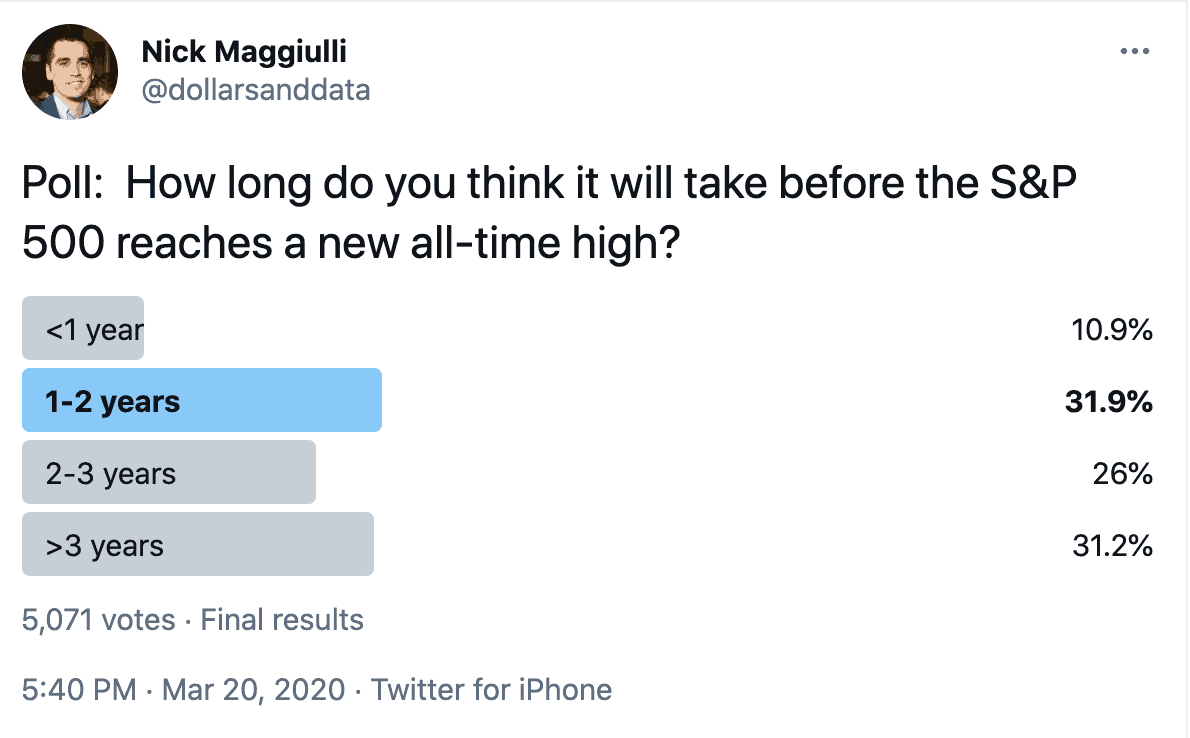Screen dimensions: 1190x738
Task: Click the poll question text
Action: point(549,213)
